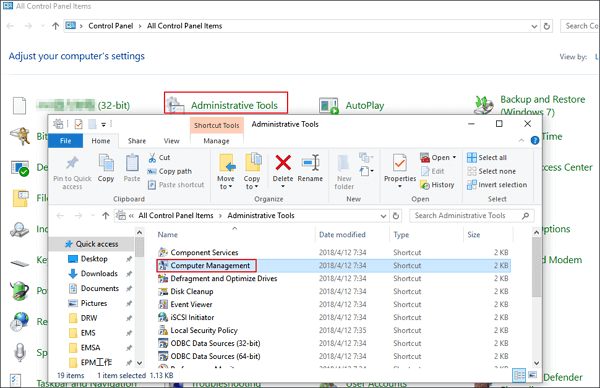Click Copy path in the Clipboard group
600x388 pixels.
point(170,171)
